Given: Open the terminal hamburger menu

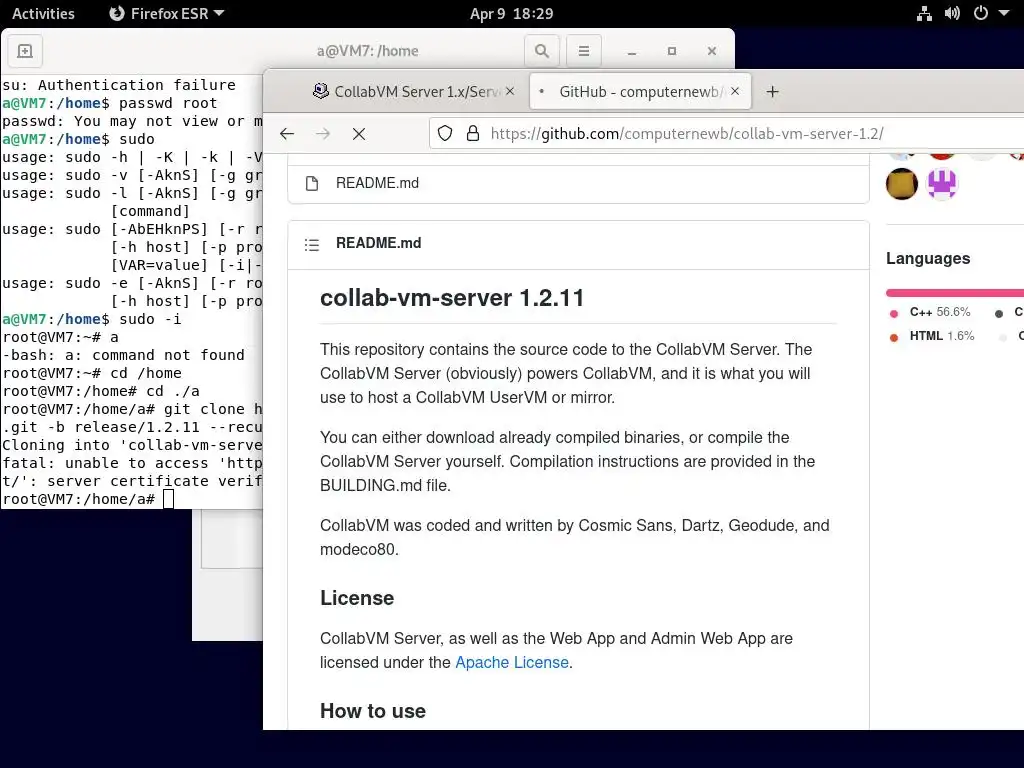Looking at the screenshot, I should pyautogui.click(x=584, y=51).
